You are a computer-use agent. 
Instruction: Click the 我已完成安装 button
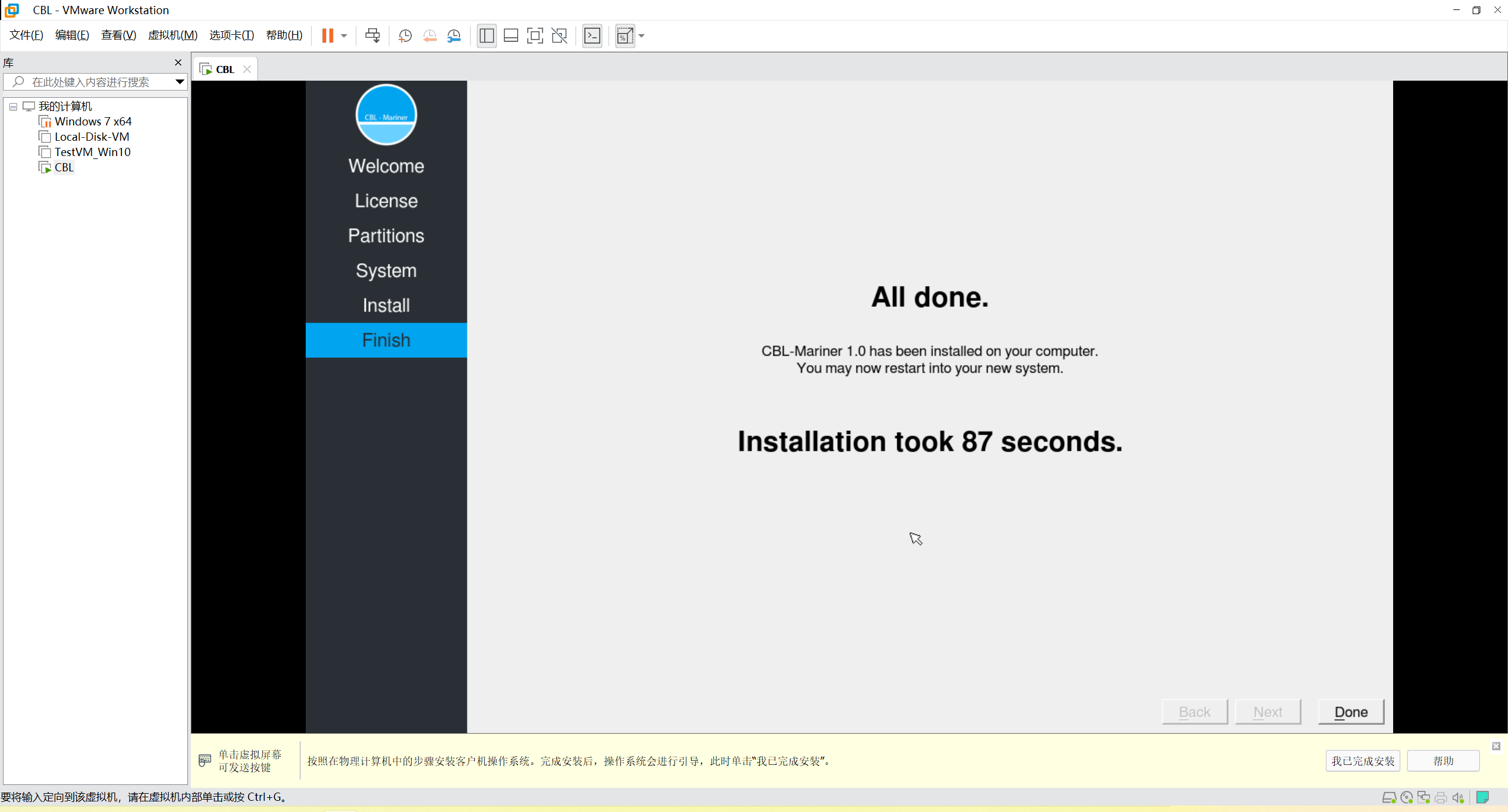1363,761
